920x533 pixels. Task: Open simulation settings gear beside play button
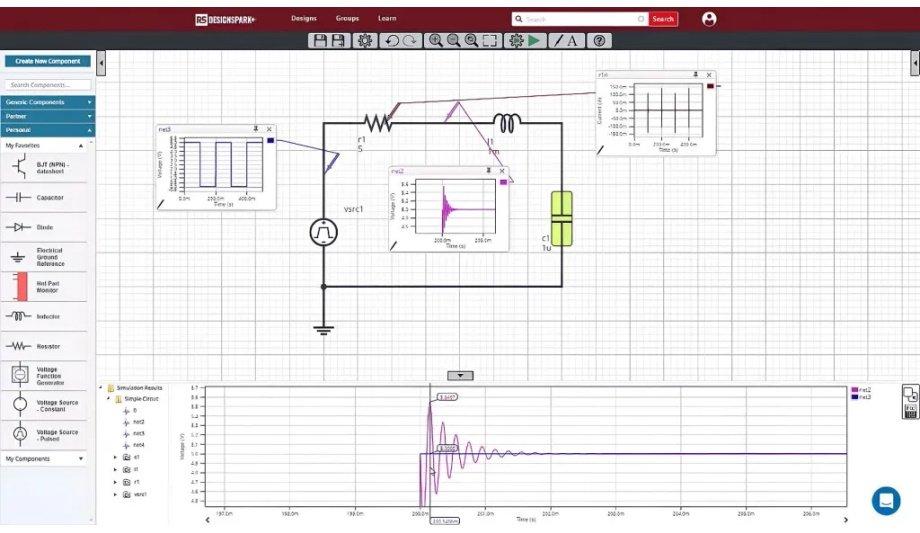click(516, 41)
